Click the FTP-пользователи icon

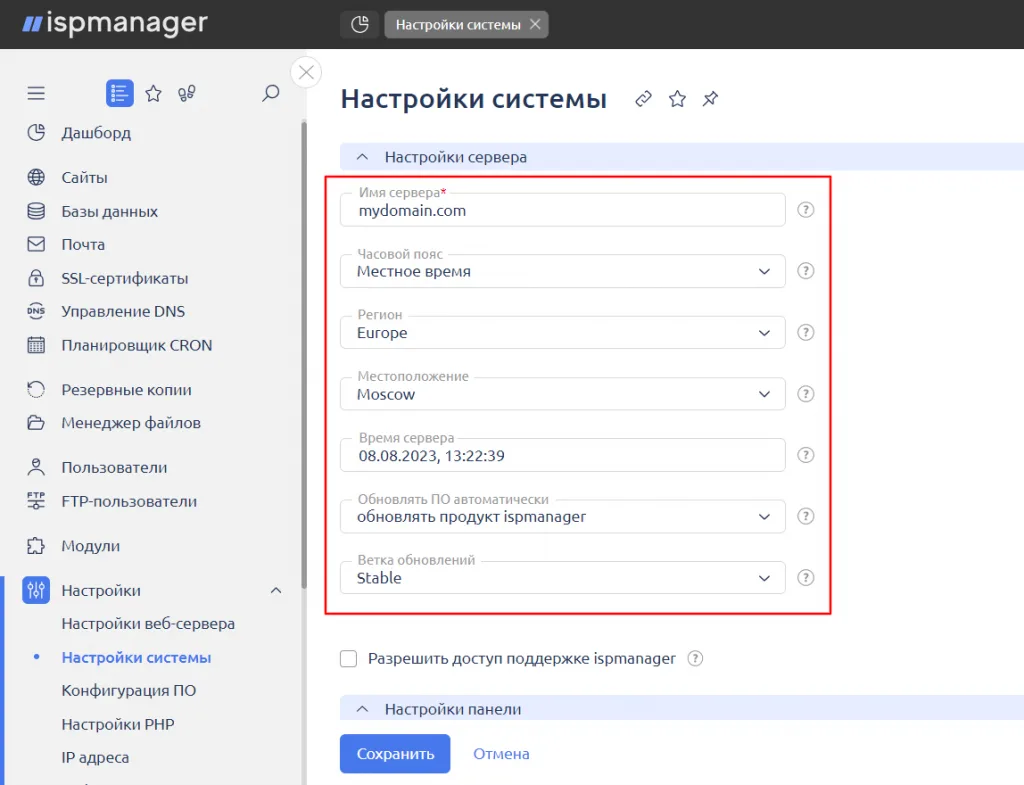(x=36, y=501)
